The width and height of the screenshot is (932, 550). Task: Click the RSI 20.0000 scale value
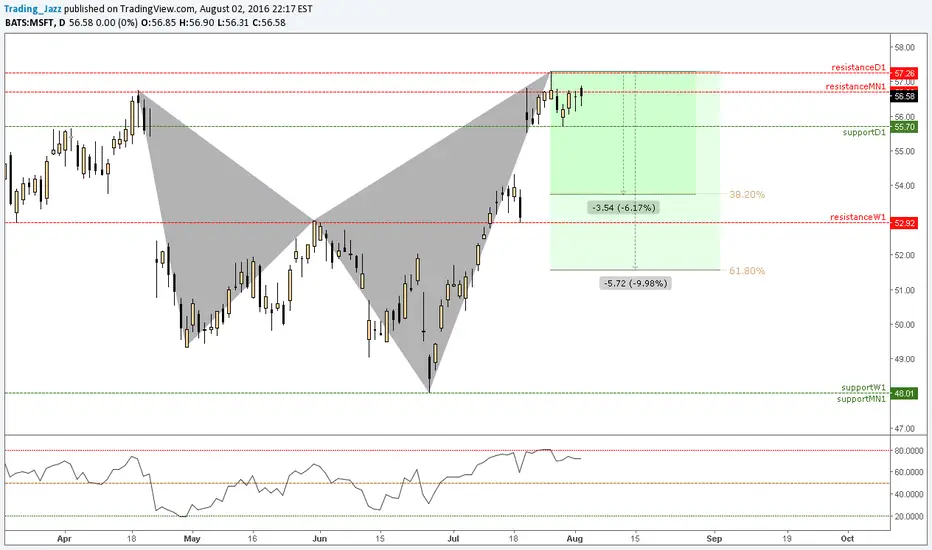pyautogui.click(x=908, y=517)
